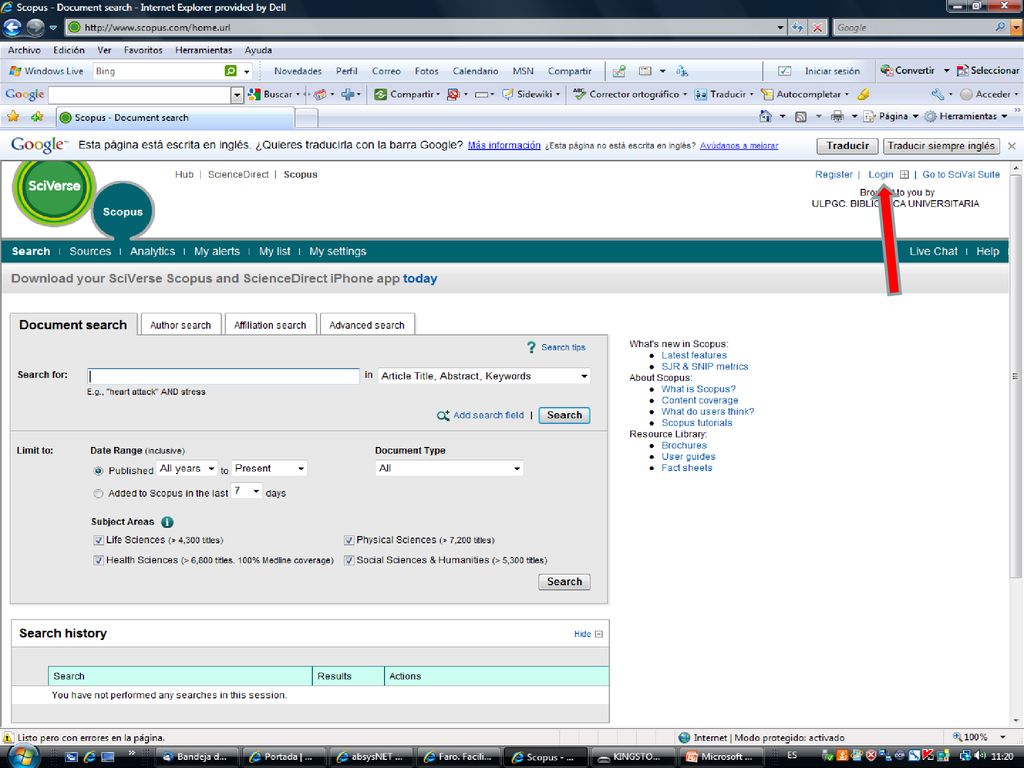
Task: Select the Published radio button
Action: [99, 471]
